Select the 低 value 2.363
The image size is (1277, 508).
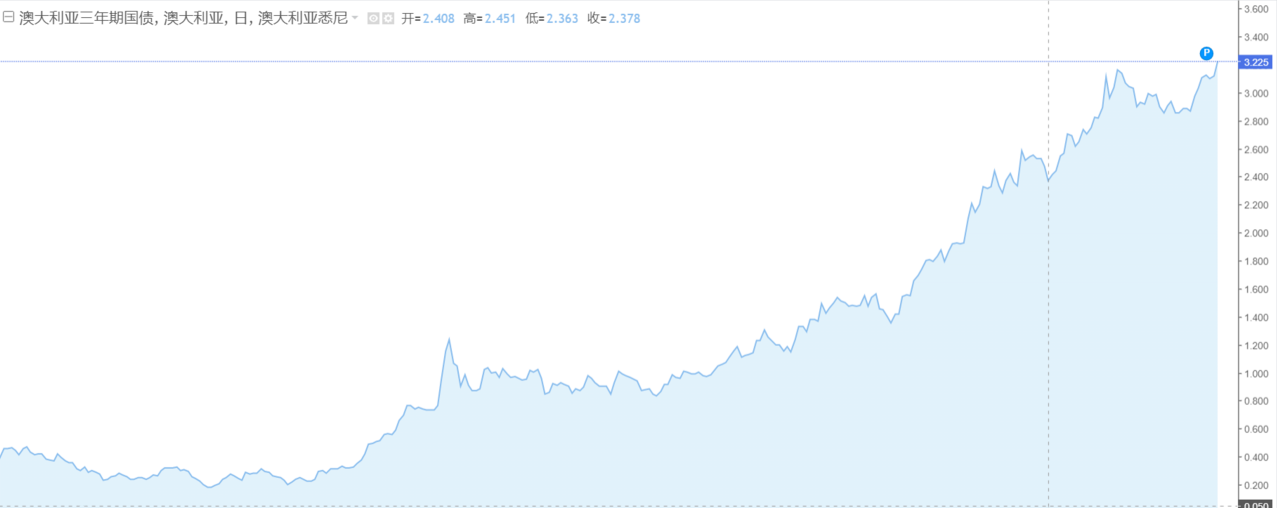(x=562, y=19)
